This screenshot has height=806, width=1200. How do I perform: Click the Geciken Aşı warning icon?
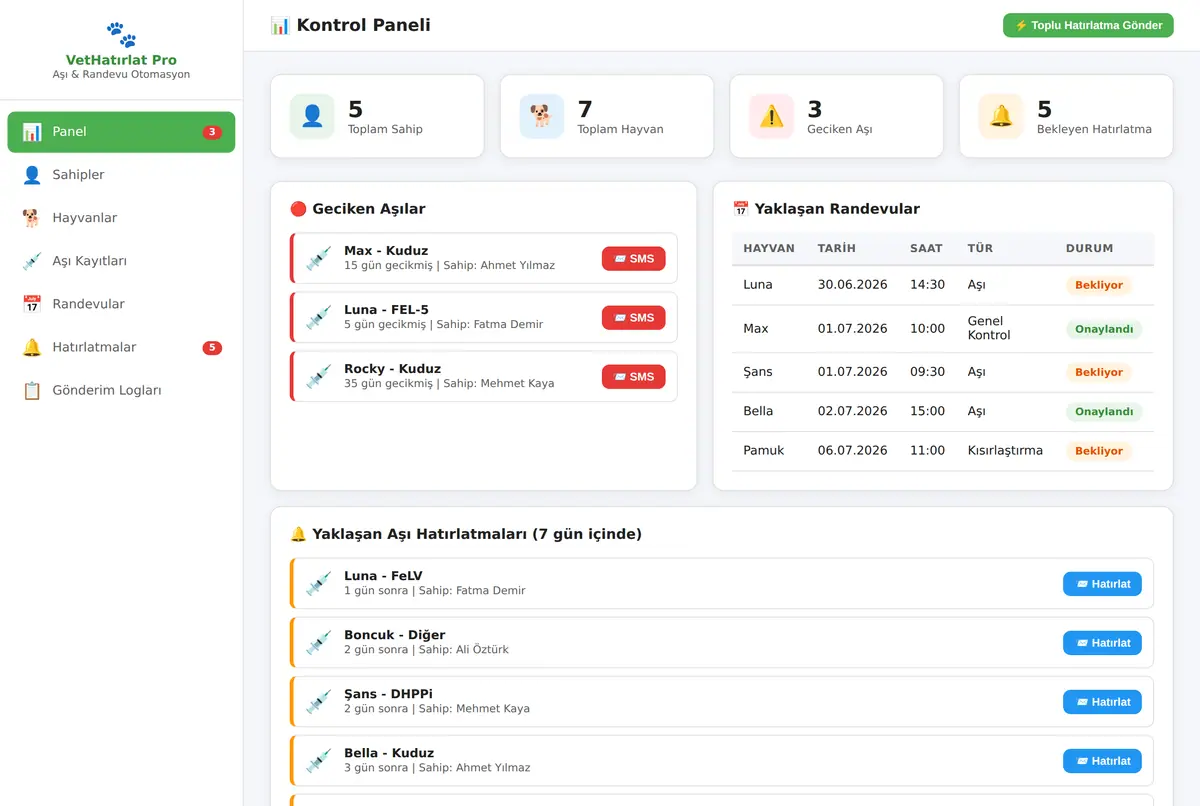pos(771,116)
